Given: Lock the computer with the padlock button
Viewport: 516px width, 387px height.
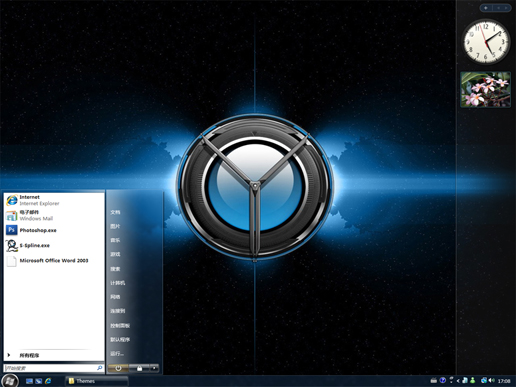Looking at the screenshot, I should [x=139, y=368].
